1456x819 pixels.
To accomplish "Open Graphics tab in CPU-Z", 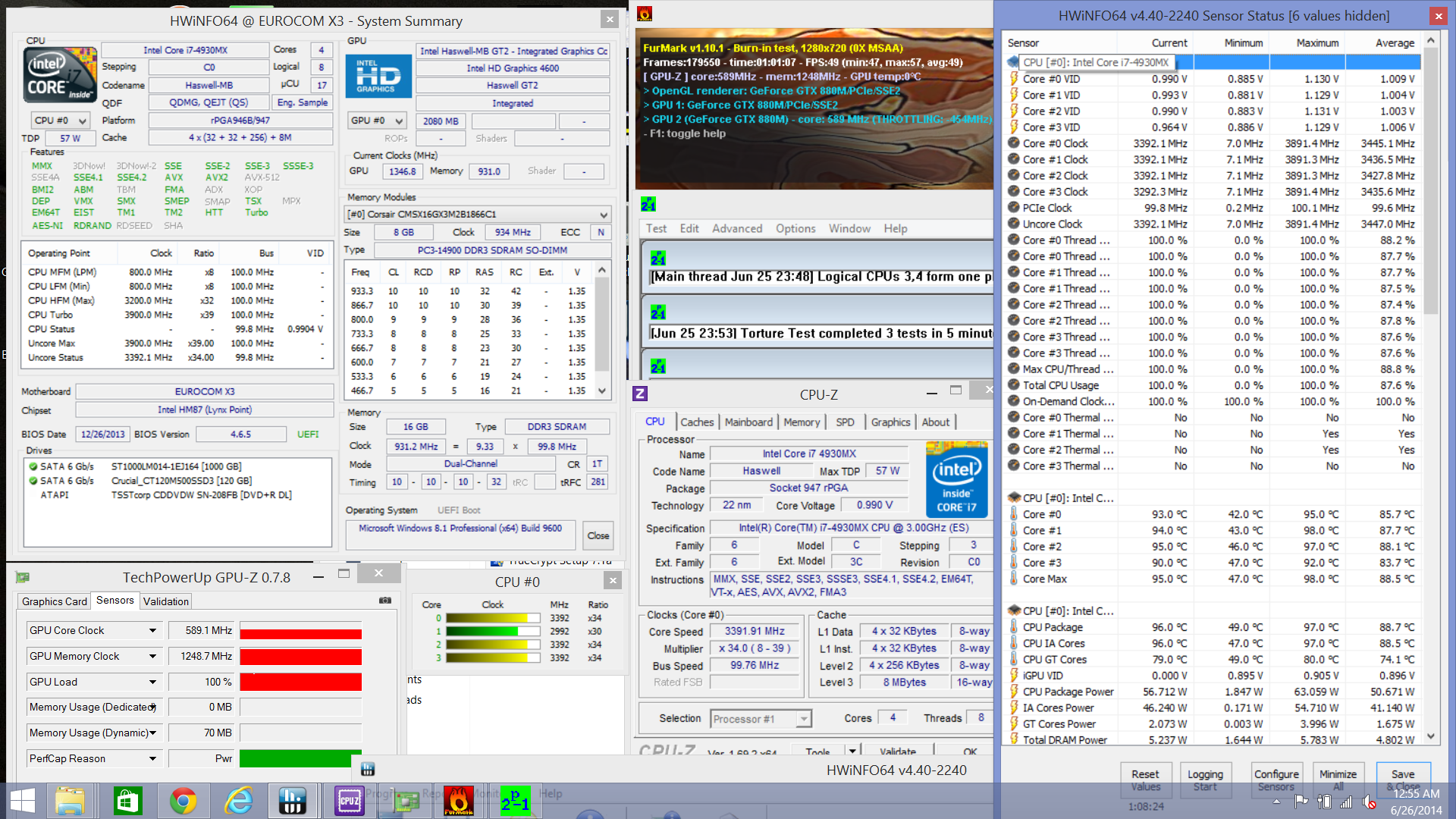I will click(890, 422).
